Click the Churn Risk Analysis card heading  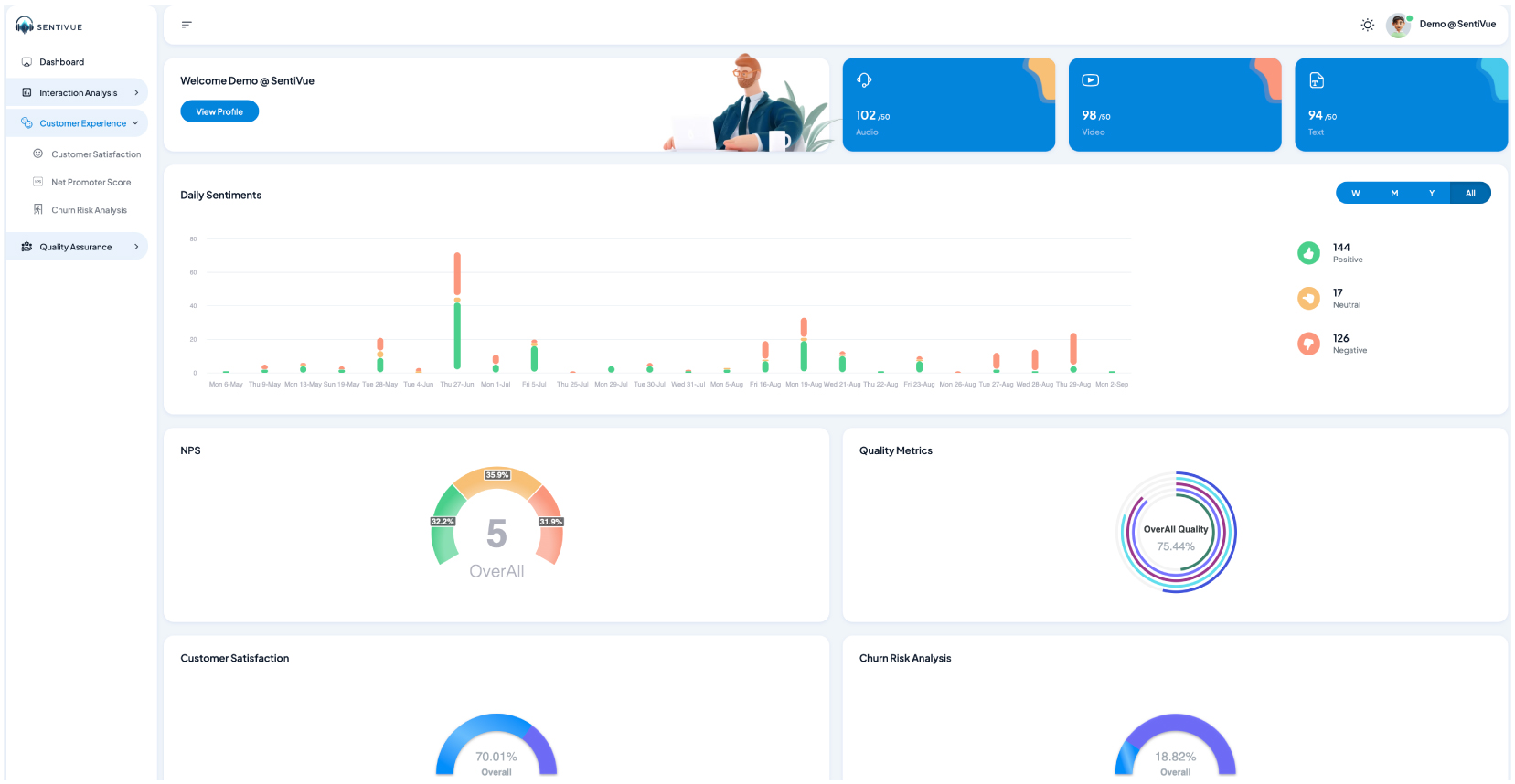905,658
